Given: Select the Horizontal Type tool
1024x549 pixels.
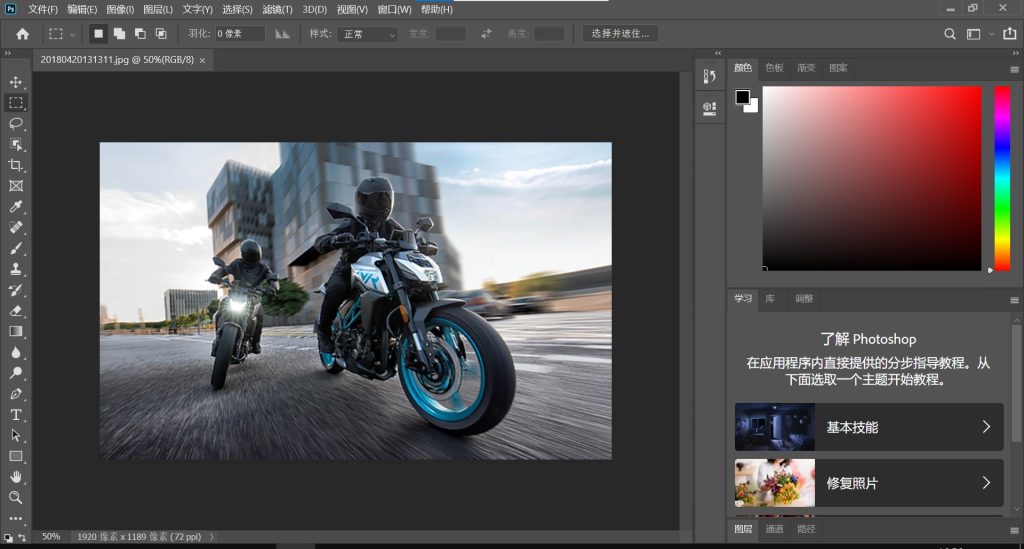Looking at the screenshot, I should (x=16, y=414).
